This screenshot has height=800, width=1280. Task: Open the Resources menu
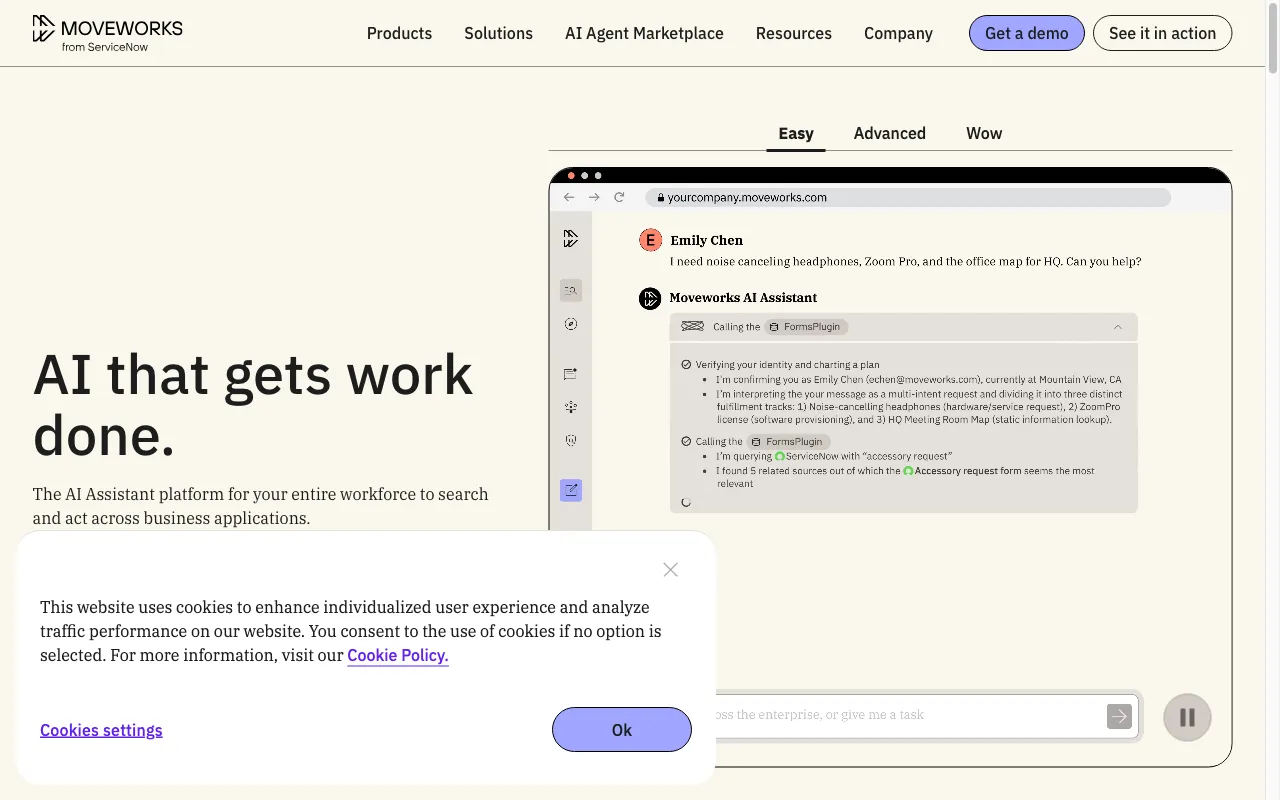click(x=794, y=33)
